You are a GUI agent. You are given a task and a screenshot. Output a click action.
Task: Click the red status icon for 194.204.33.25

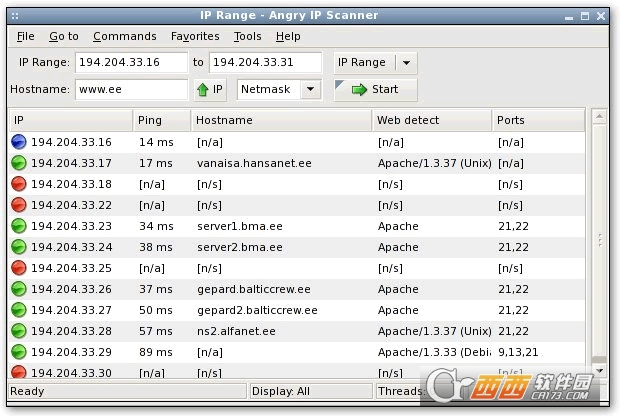19,267
